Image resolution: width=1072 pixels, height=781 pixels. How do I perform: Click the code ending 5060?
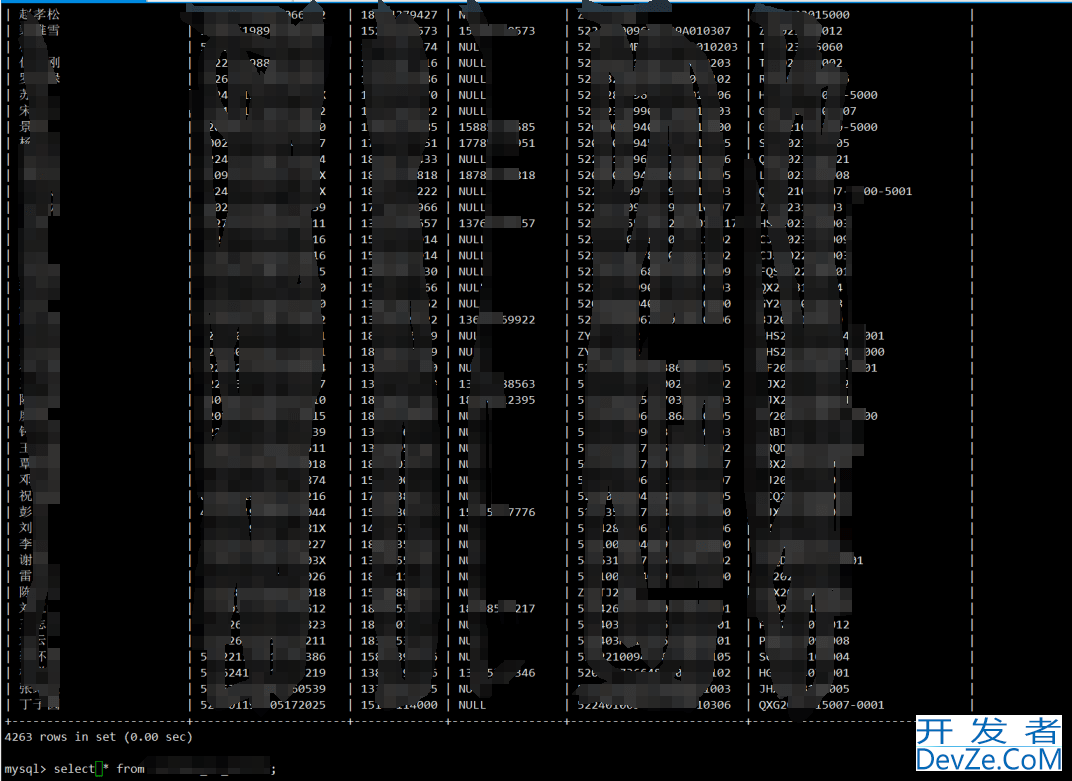point(801,47)
